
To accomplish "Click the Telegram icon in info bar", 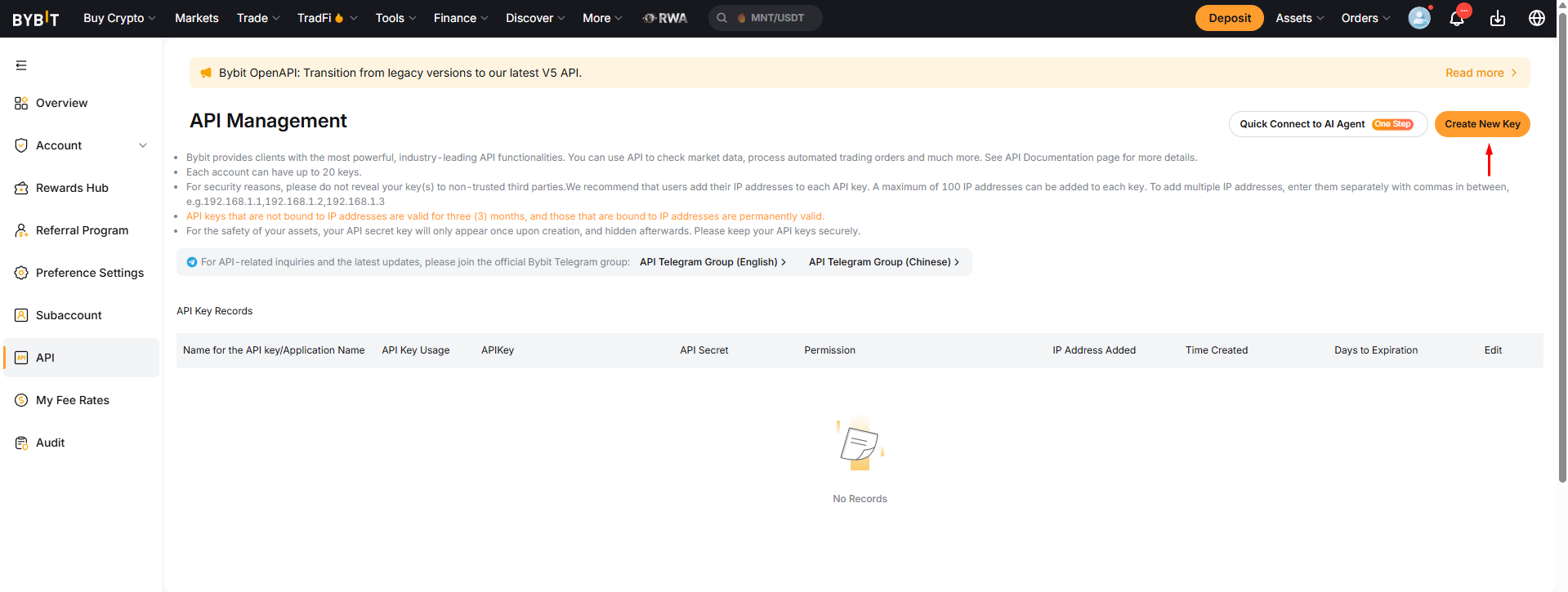I will [x=192, y=262].
